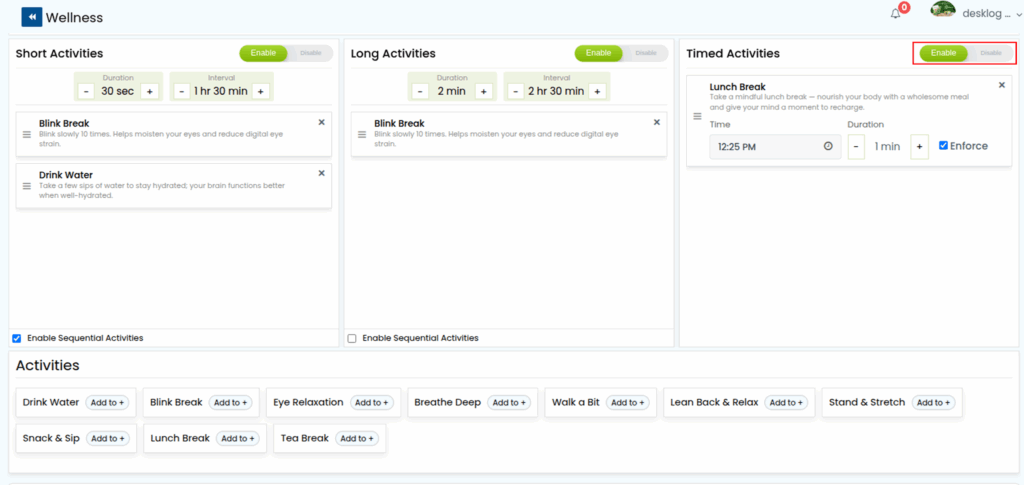Open the notifications bell icon

point(895,14)
